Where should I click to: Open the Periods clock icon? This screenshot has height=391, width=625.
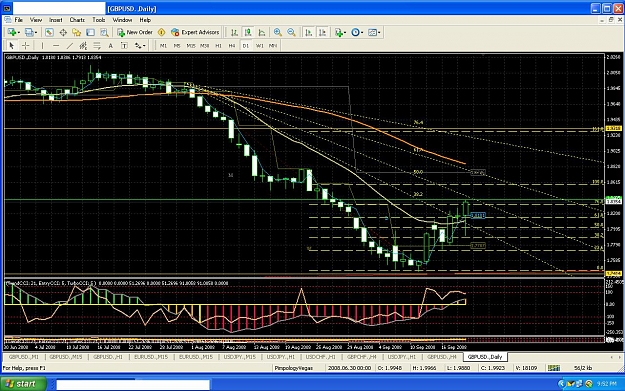tap(355, 32)
